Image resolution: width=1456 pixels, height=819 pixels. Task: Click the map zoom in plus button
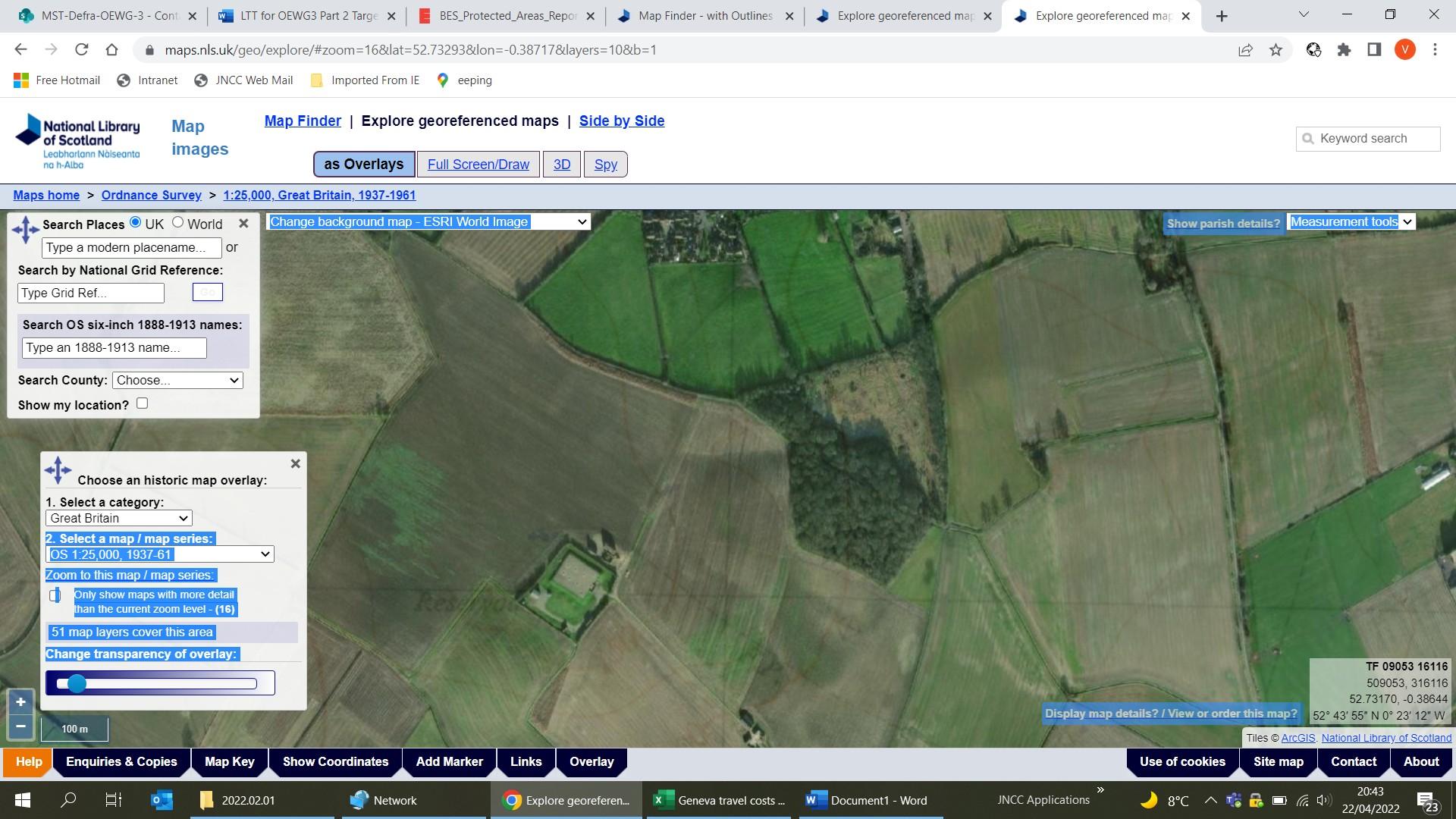20,702
